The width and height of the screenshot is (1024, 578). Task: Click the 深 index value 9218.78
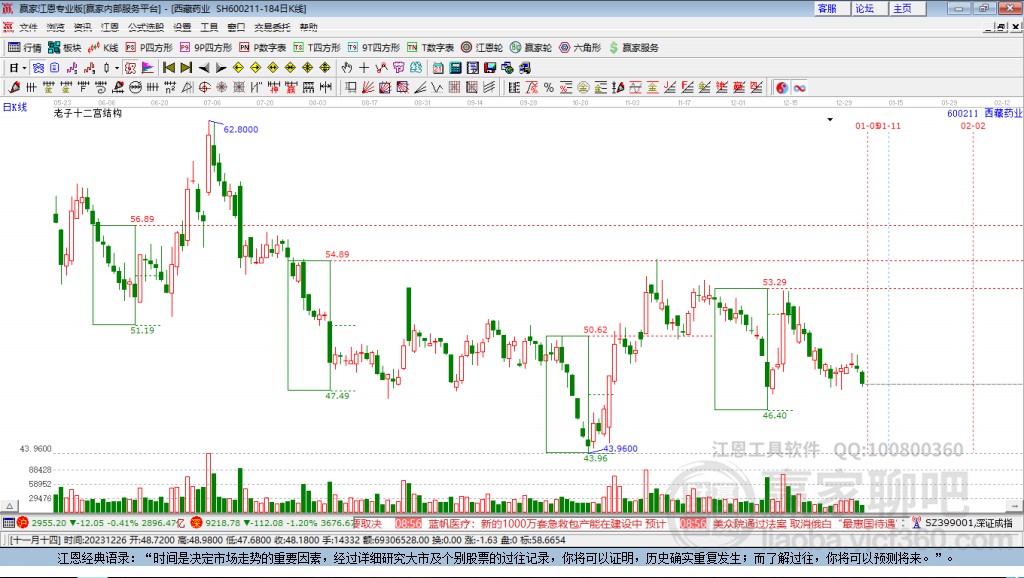[223, 522]
